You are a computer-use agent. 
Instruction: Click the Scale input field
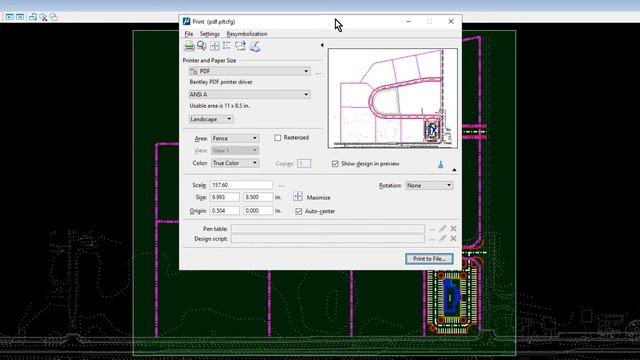point(241,185)
